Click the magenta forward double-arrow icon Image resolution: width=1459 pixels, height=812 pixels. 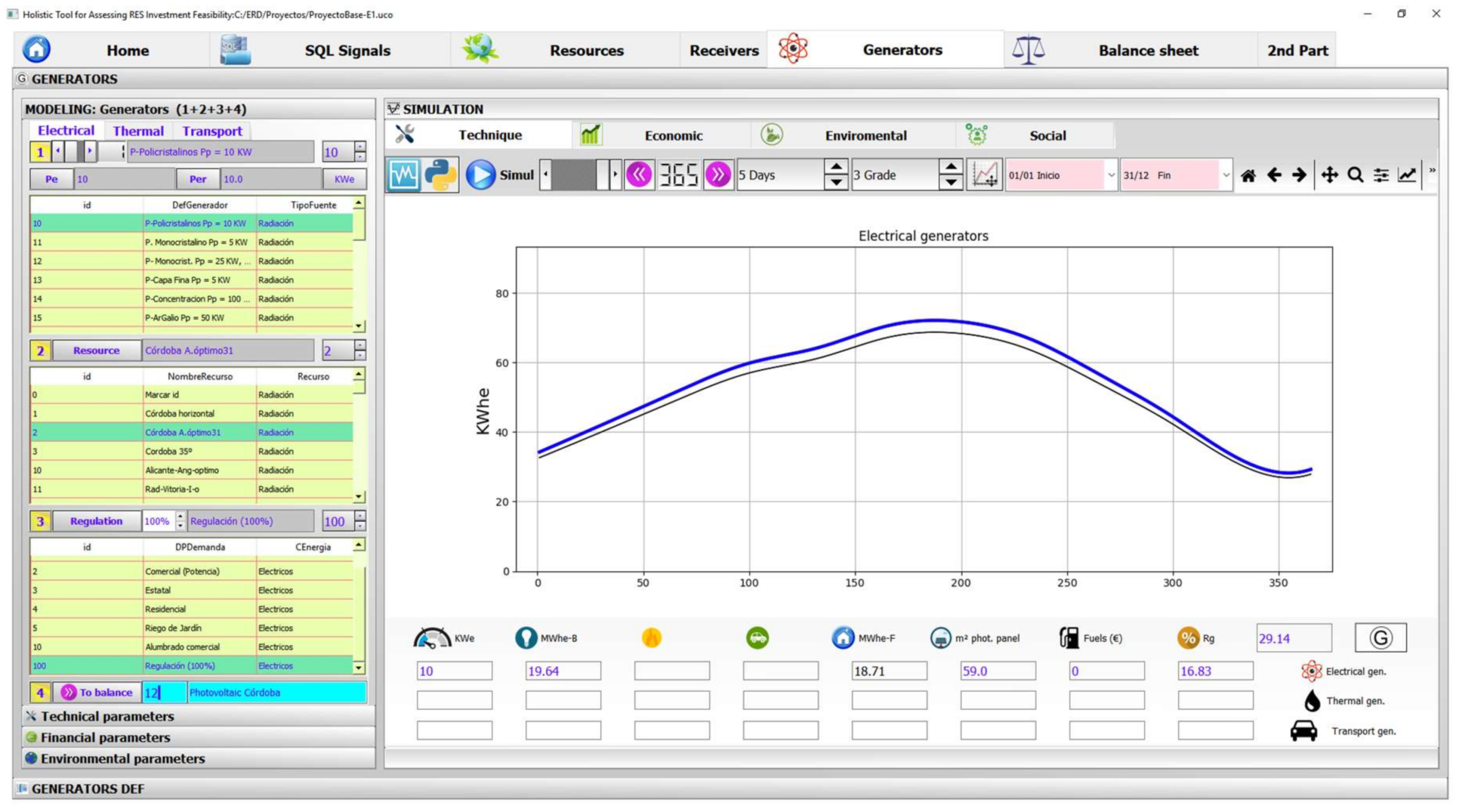pyautogui.click(x=718, y=174)
